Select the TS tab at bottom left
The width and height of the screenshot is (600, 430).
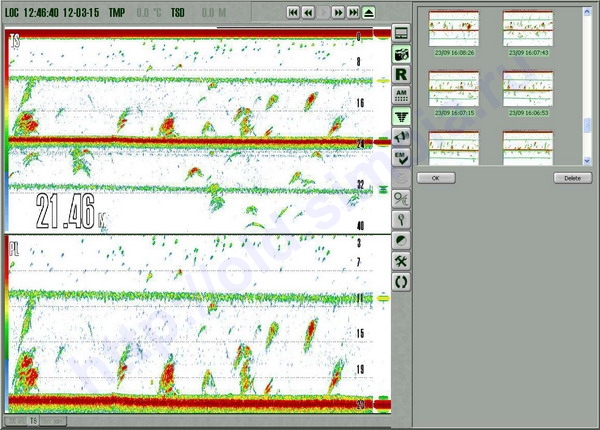click(x=33, y=422)
